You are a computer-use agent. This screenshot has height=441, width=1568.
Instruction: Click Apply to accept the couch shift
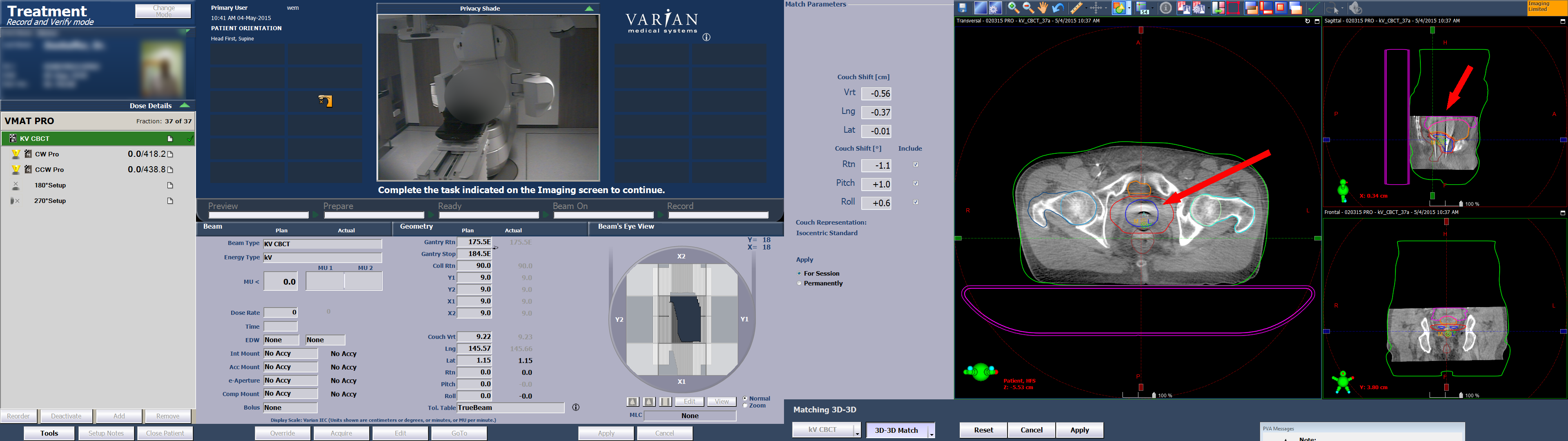(1080, 430)
